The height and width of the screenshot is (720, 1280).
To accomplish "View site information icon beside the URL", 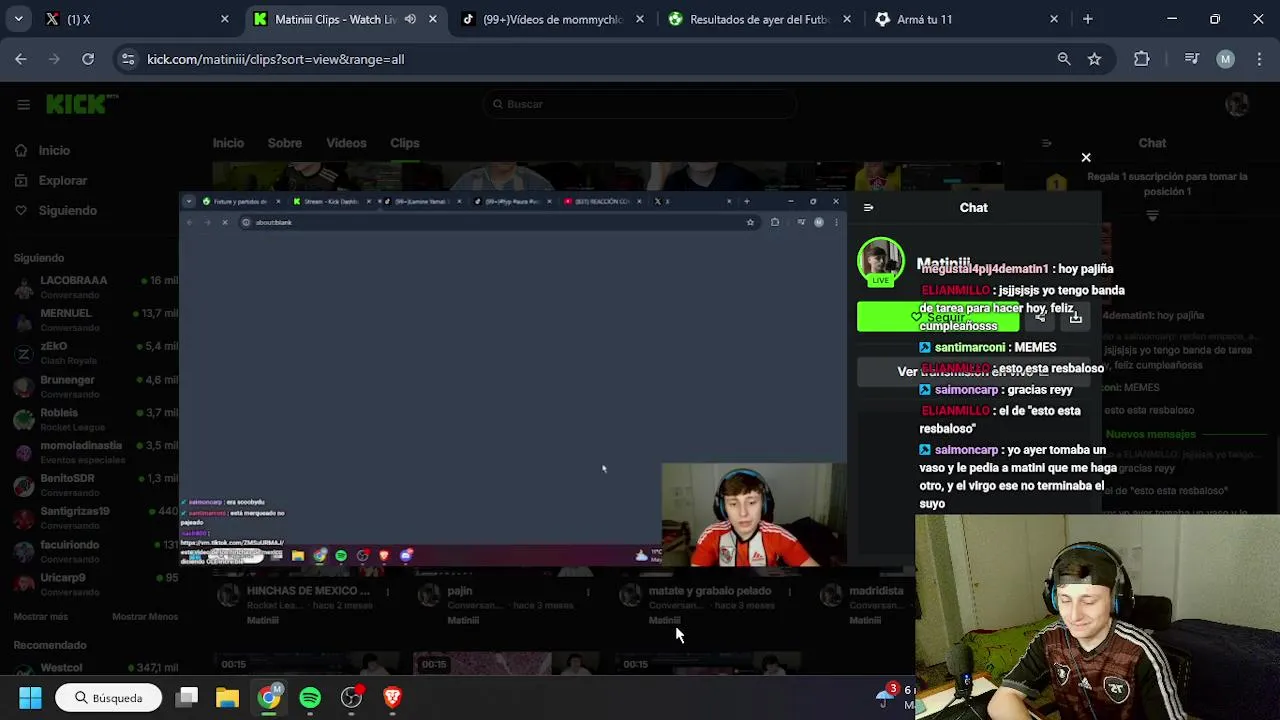I will click(128, 59).
